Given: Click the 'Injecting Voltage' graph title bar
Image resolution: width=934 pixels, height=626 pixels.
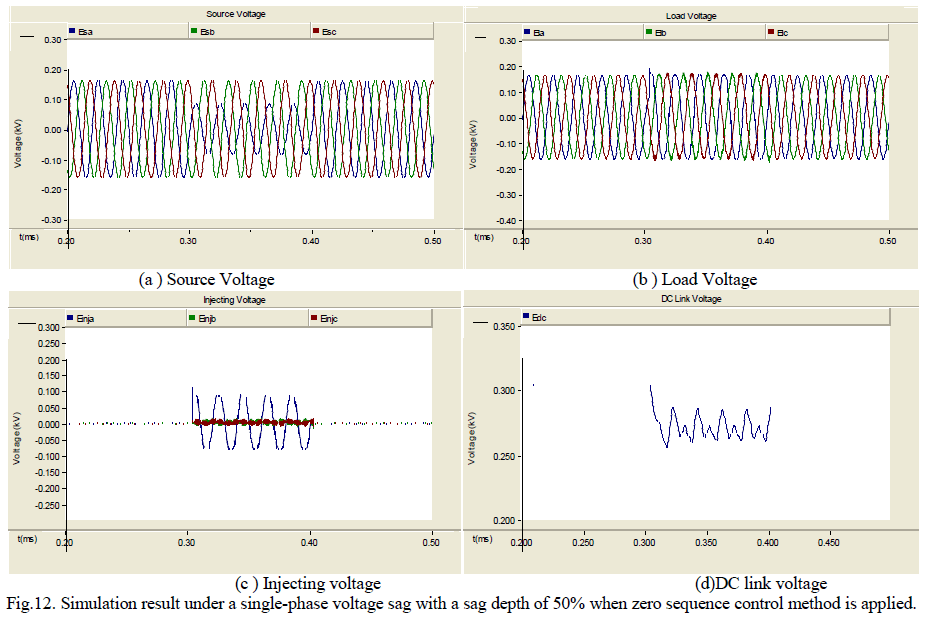Looking at the screenshot, I should (x=235, y=300).
